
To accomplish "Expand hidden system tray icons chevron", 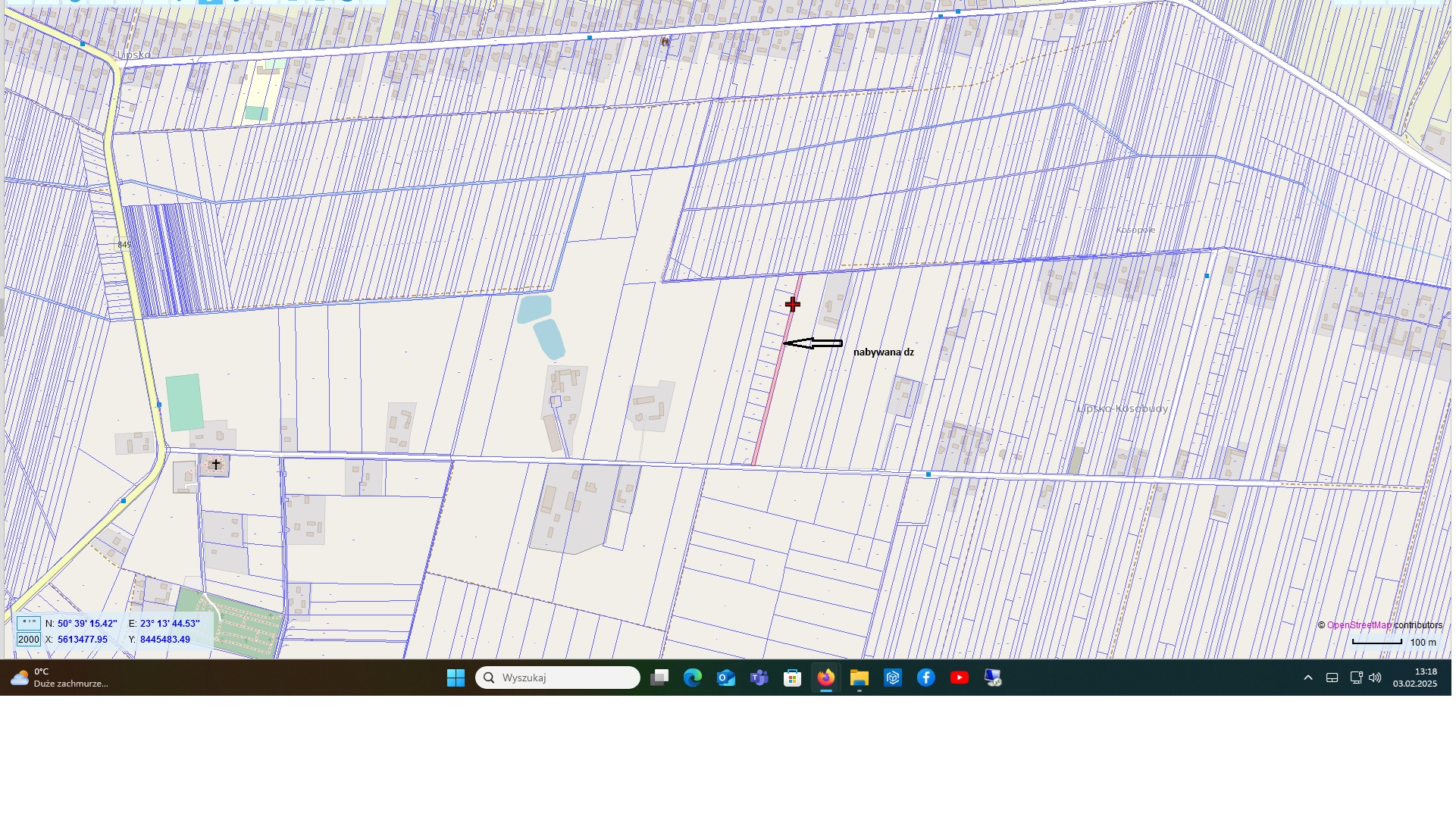I will point(1308,678).
